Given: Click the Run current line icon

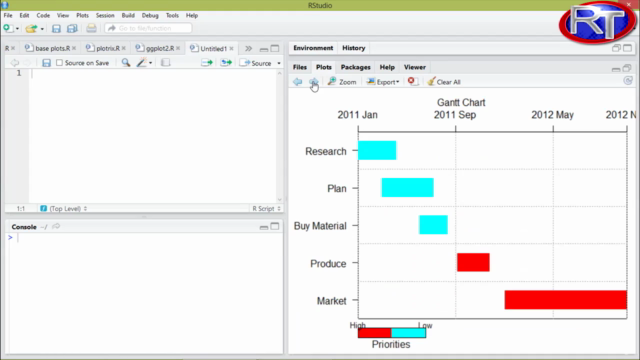Looking at the screenshot, I should (x=207, y=62).
